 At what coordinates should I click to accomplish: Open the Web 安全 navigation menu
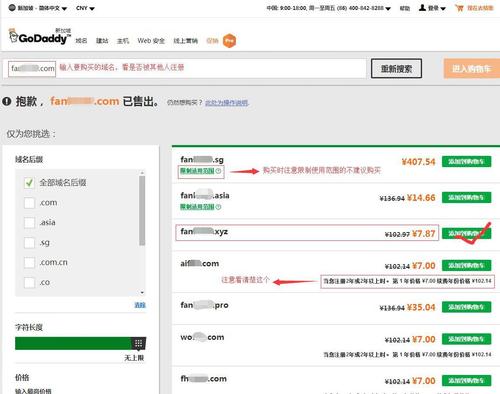[x=151, y=41]
